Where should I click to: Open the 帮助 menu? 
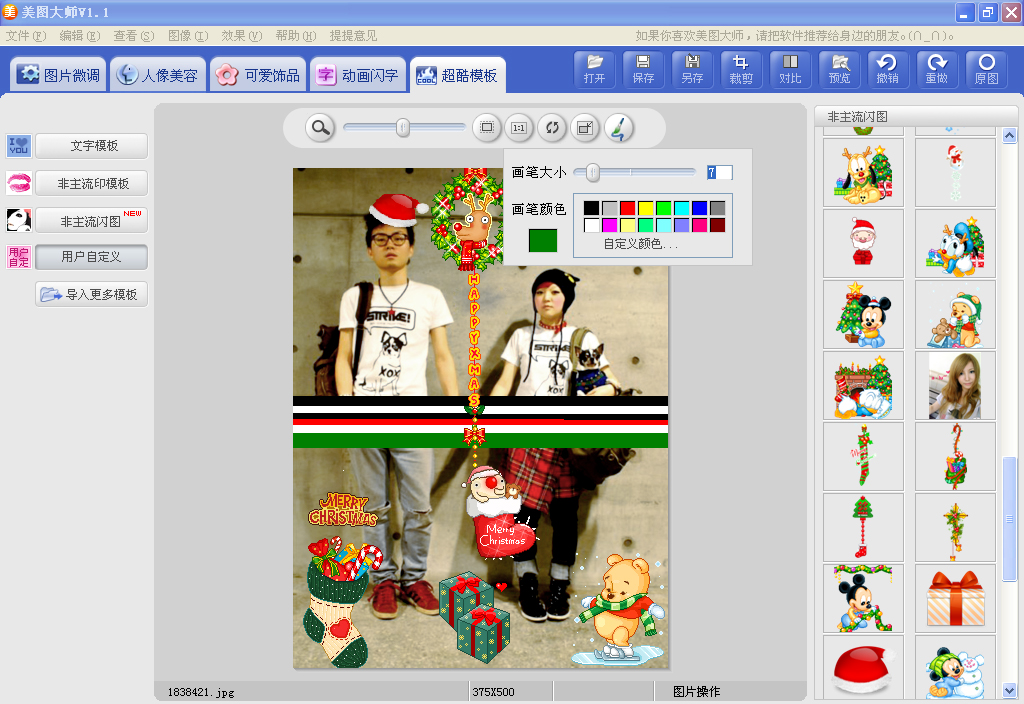point(296,36)
